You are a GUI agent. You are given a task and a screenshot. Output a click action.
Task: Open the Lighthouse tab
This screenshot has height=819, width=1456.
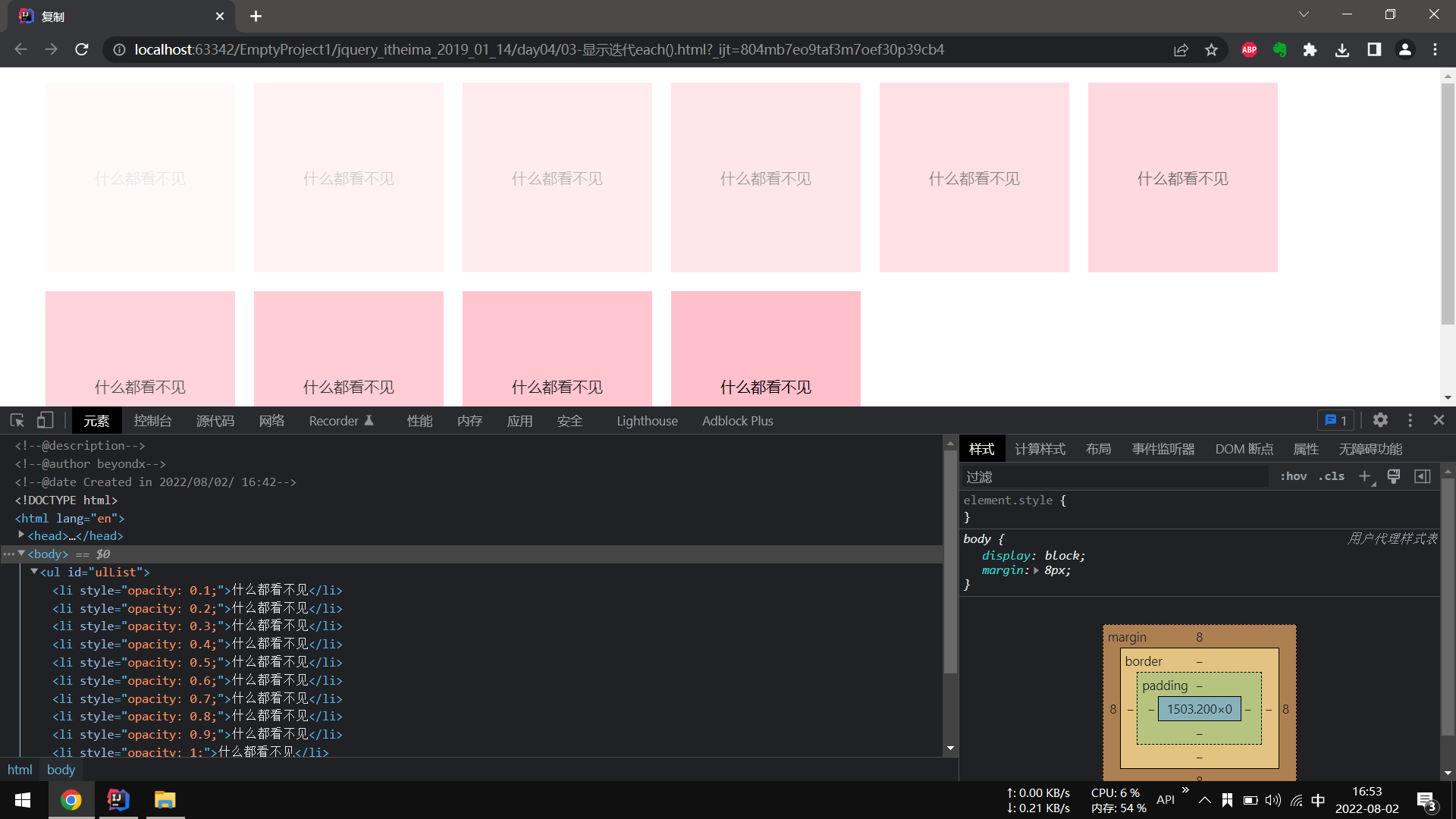click(x=647, y=421)
